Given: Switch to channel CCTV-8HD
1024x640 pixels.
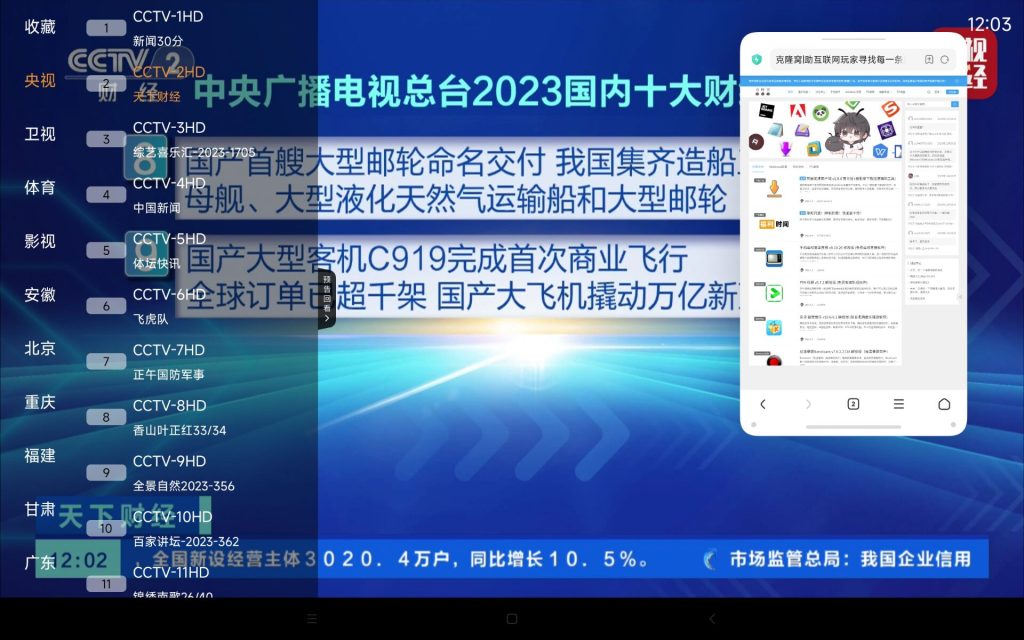Looking at the screenshot, I should [169, 405].
